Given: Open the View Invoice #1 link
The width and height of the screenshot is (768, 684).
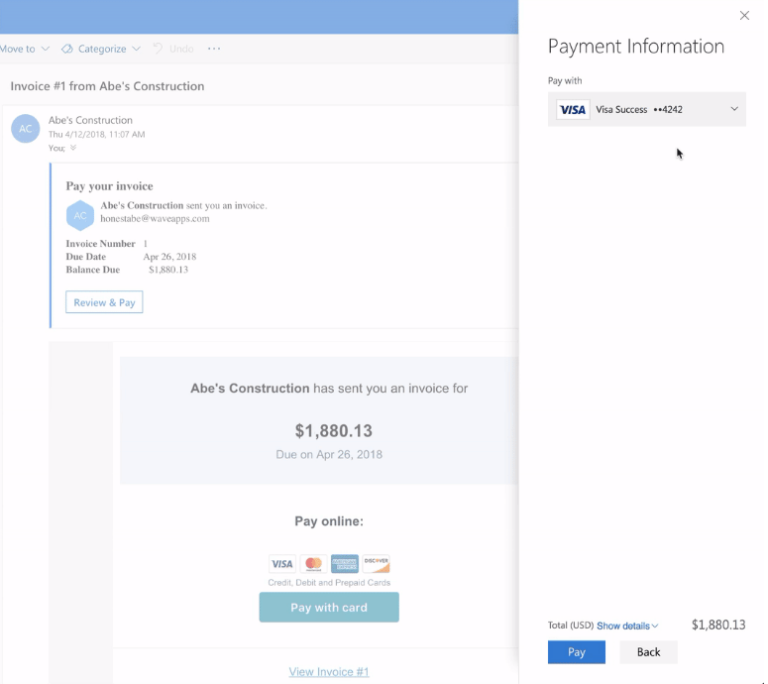Looking at the screenshot, I should [329, 672].
